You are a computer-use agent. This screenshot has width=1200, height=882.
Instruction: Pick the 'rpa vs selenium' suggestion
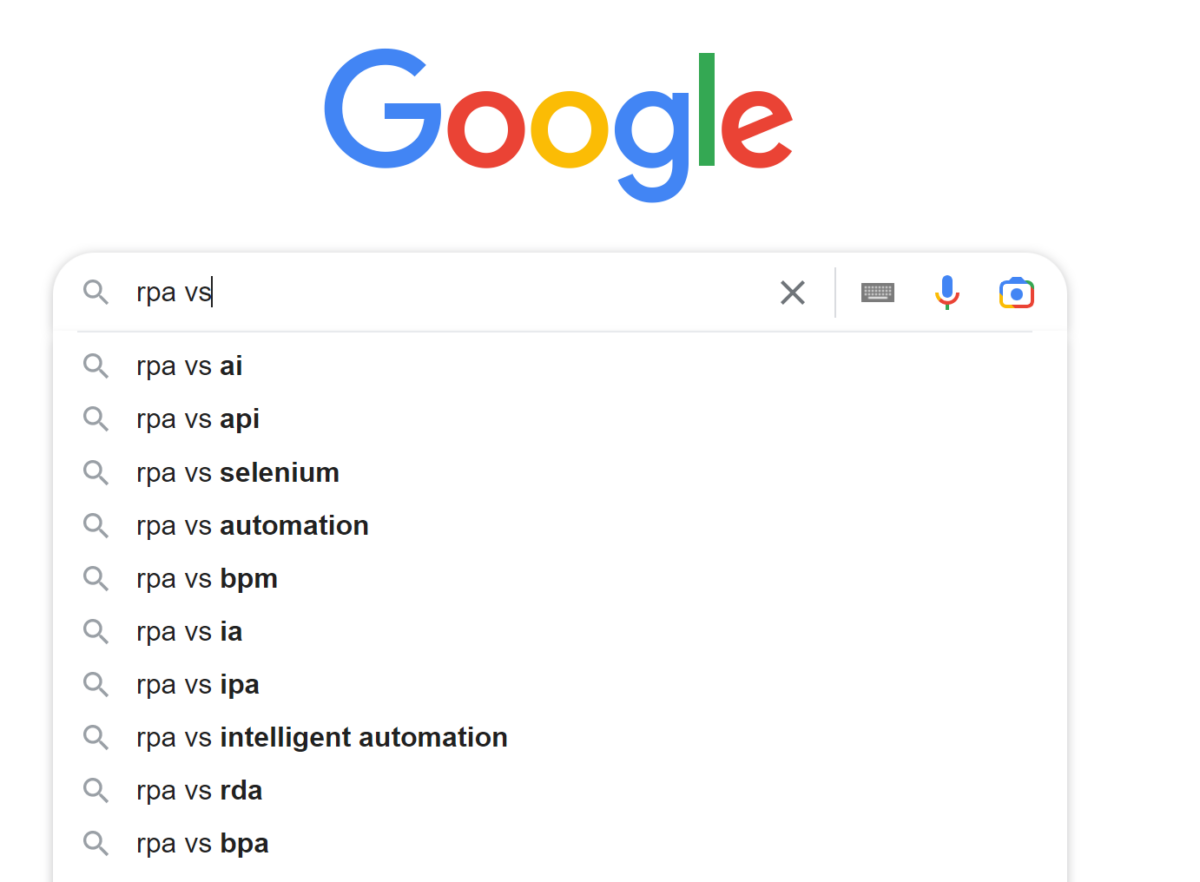tap(238, 472)
